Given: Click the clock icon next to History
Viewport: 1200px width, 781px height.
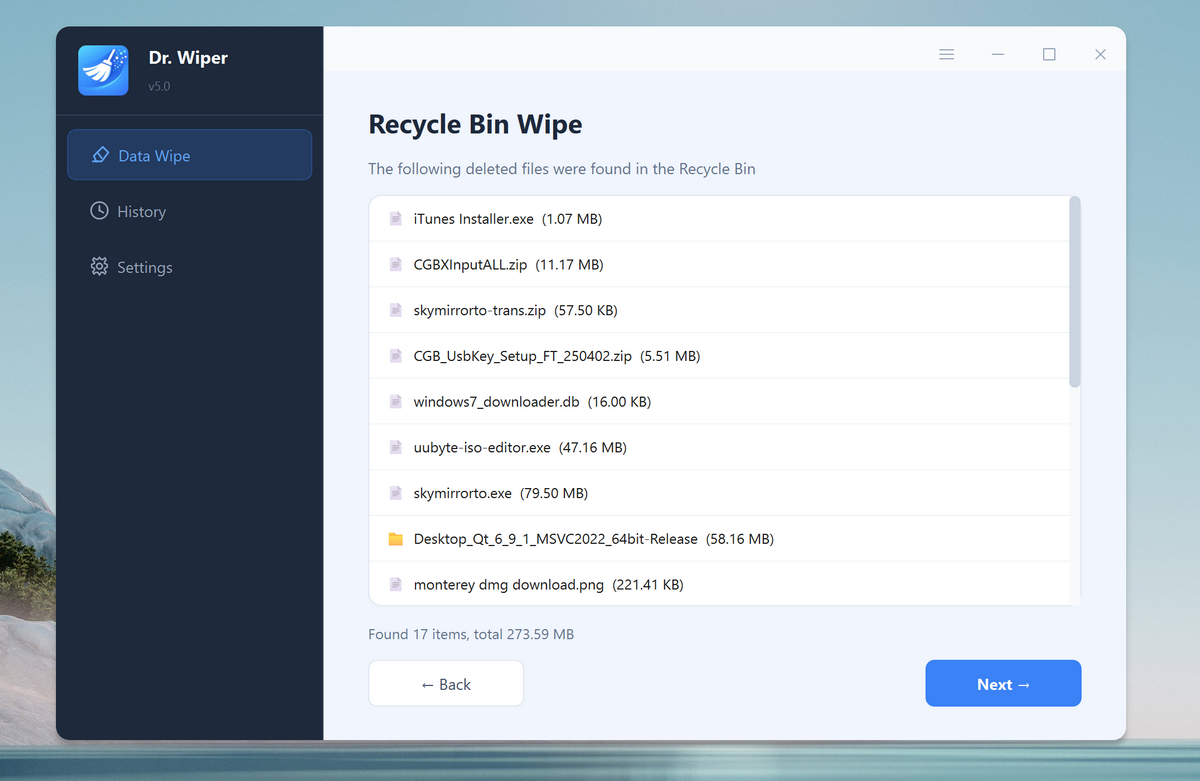Looking at the screenshot, I should [98, 211].
